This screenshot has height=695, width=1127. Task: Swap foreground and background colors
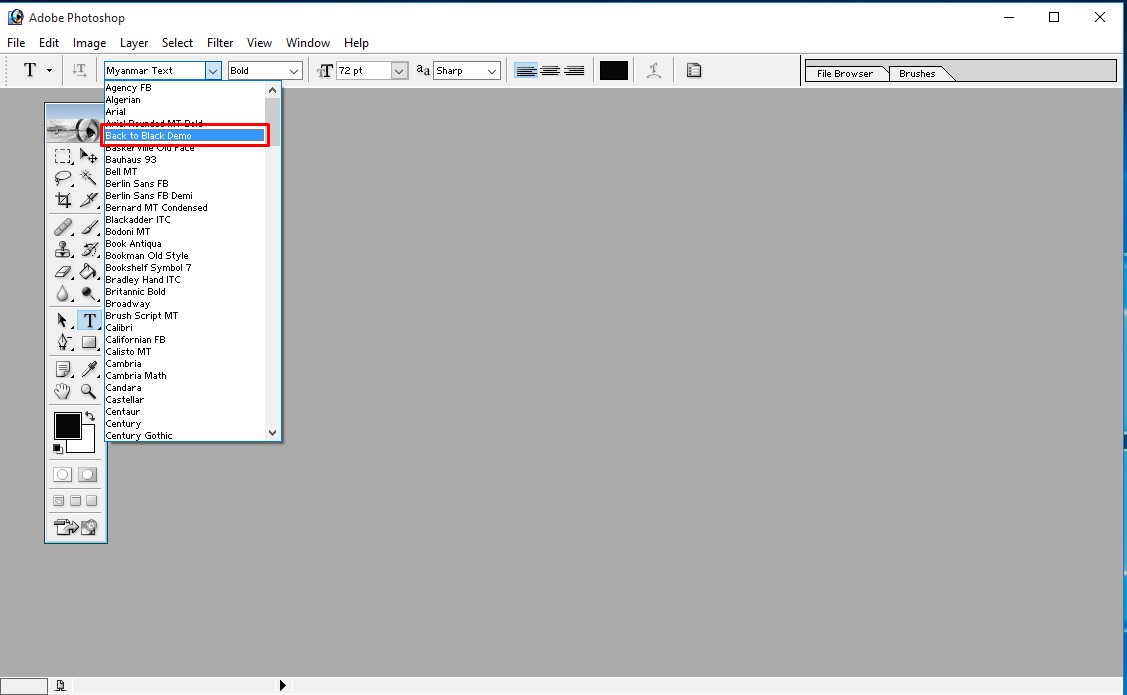(x=90, y=416)
